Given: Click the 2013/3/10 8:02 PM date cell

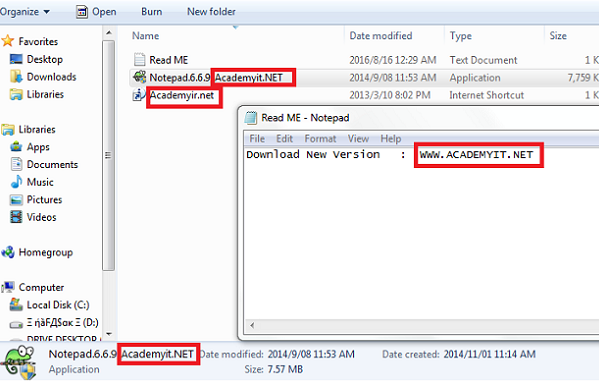Looking at the screenshot, I should coord(390,95).
